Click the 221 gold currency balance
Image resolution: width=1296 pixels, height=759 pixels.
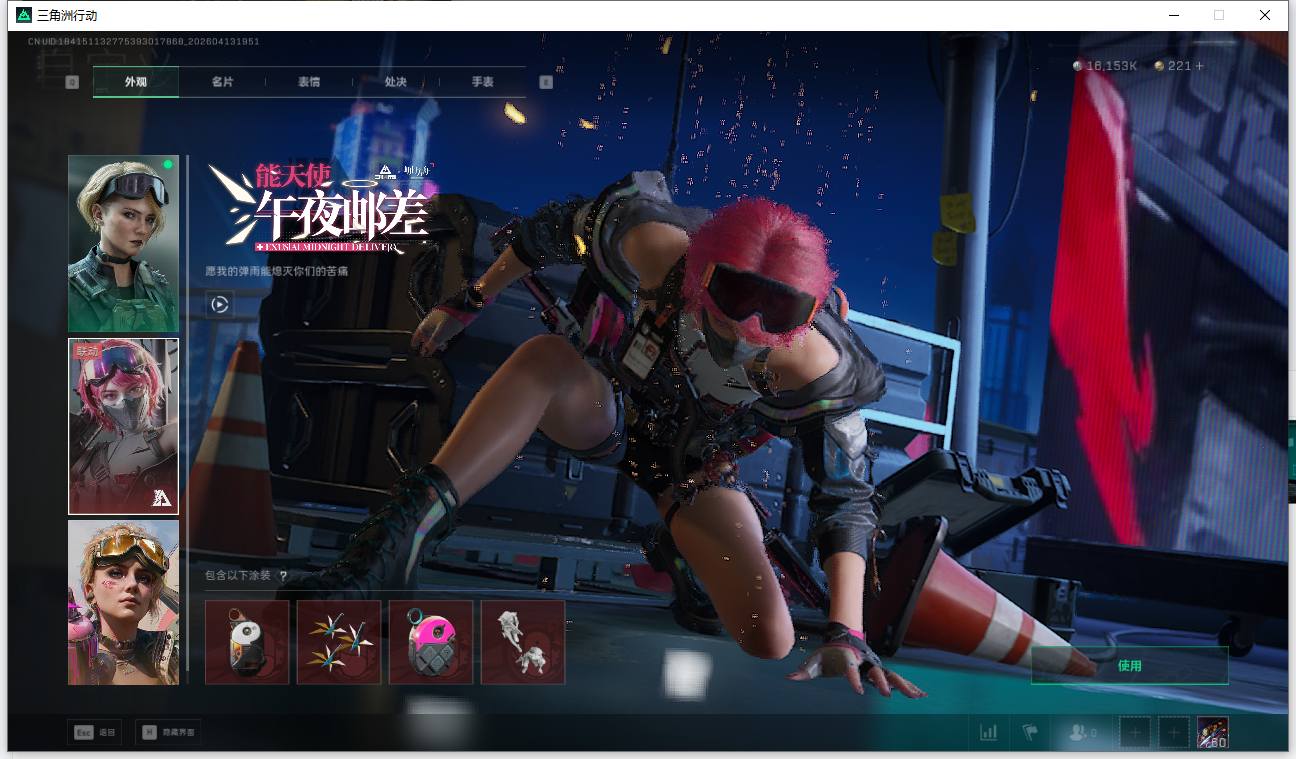[x=1173, y=66]
